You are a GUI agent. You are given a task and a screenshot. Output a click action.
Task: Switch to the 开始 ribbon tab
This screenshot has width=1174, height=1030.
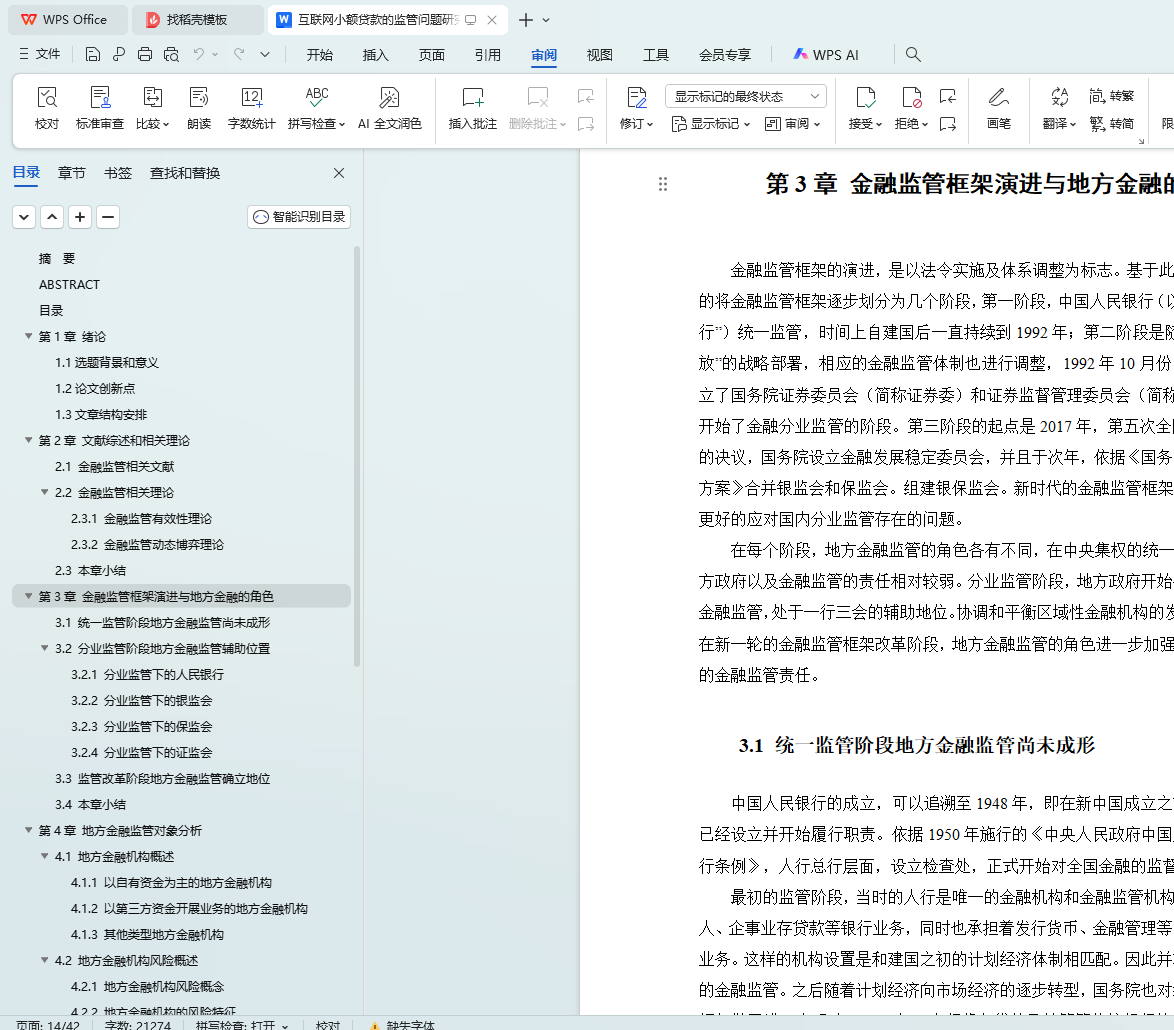tap(320, 55)
